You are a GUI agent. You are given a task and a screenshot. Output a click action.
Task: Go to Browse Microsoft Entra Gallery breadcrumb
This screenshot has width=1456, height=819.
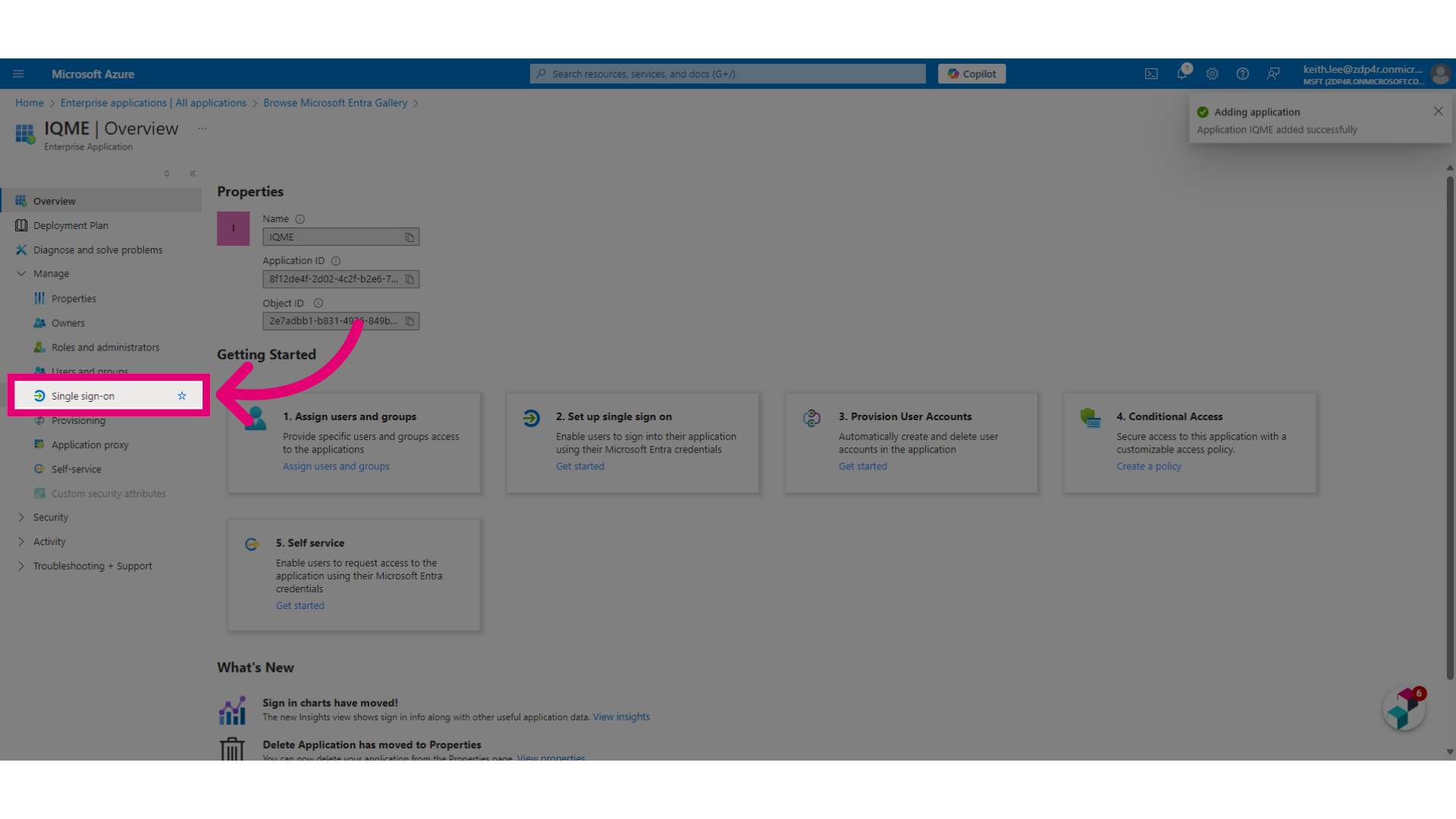335,103
